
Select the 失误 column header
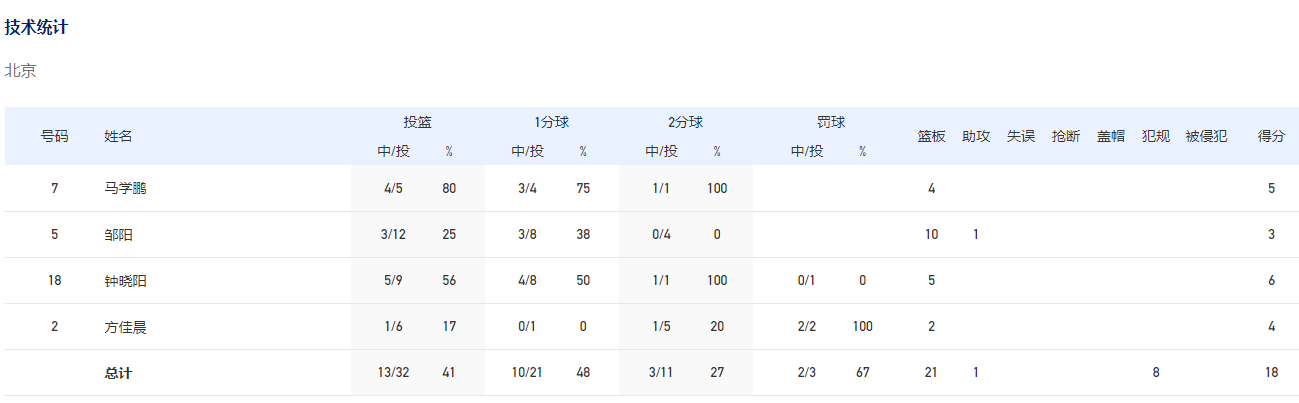tap(1021, 136)
